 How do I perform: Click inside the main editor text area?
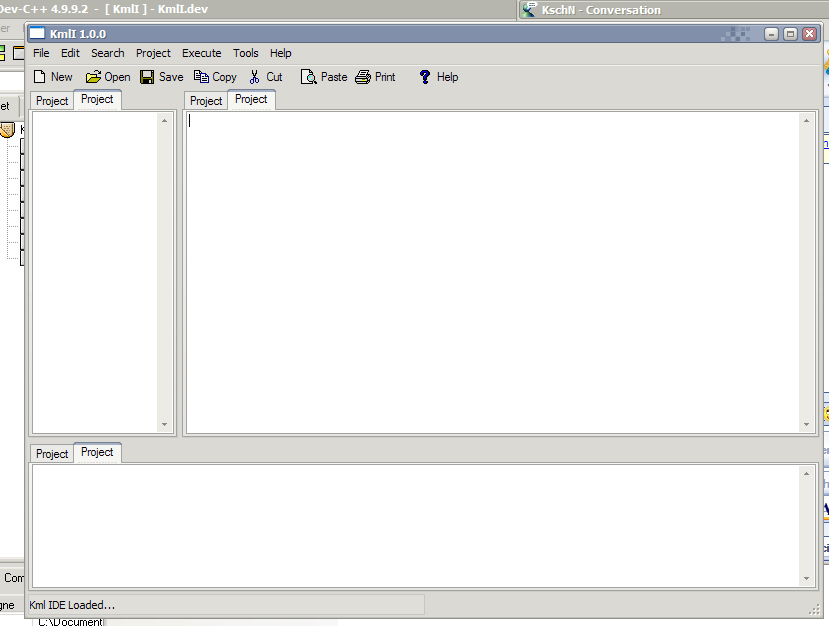[x=493, y=272]
